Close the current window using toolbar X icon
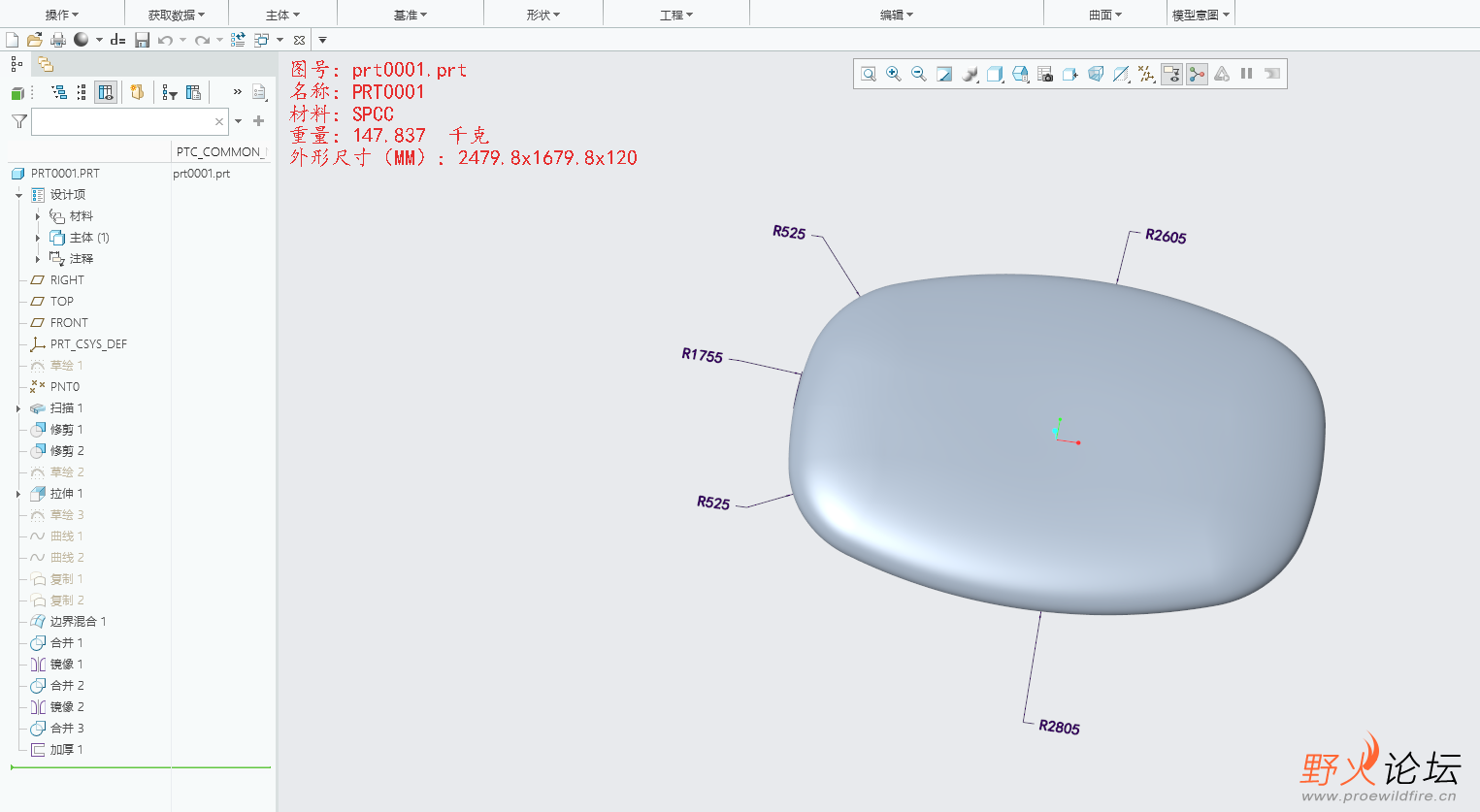This screenshot has width=1480, height=812. 299,40
